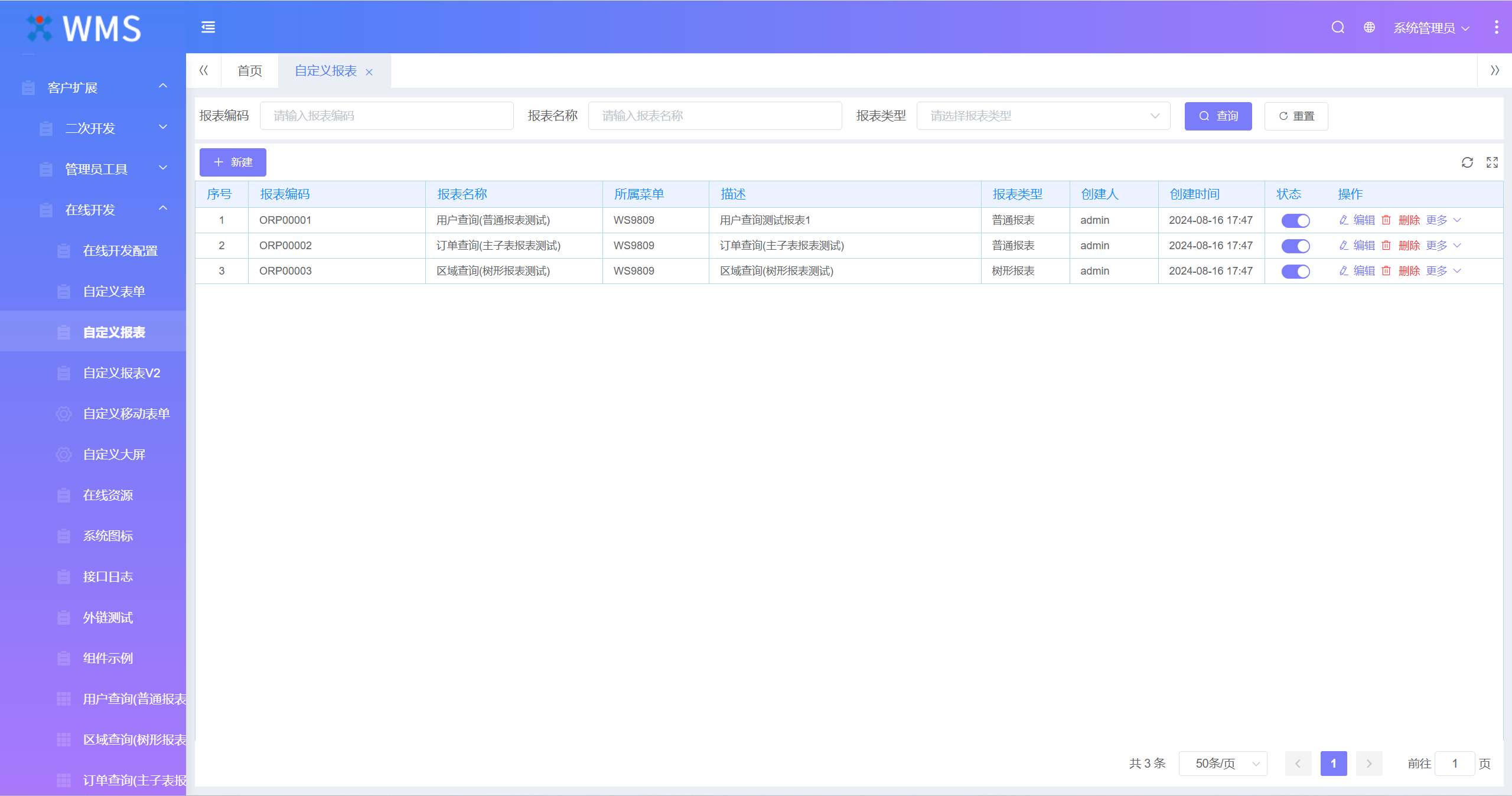Viewport: 1512px width, 796px height.
Task: Open 接口日志 in the sidebar
Action: [x=93, y=577]
